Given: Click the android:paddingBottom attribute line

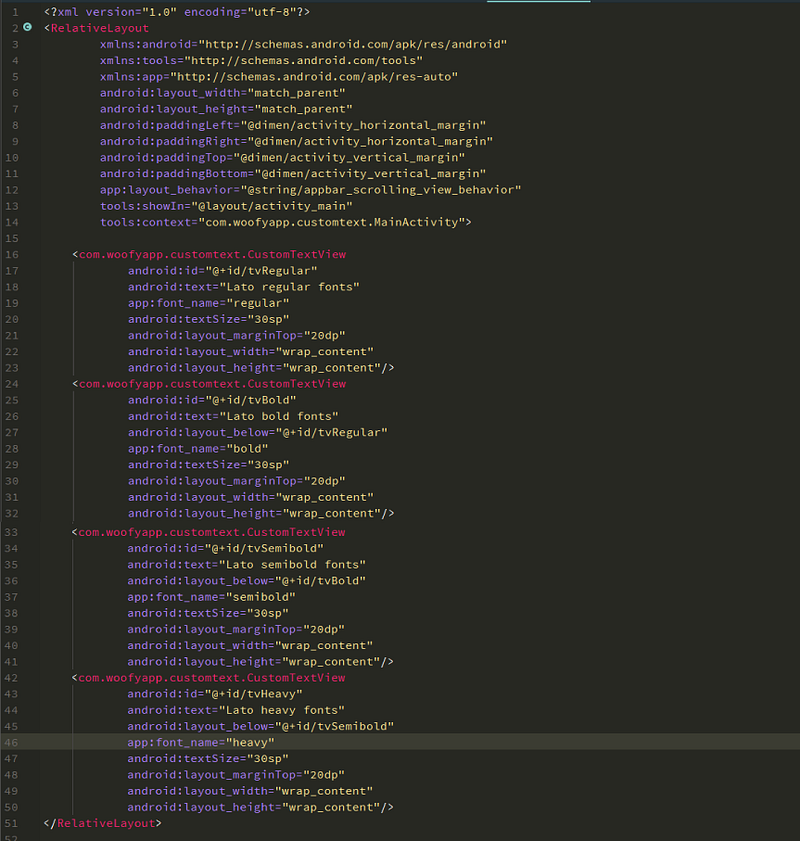Looking at the screenshot, I should pos(293,173).
